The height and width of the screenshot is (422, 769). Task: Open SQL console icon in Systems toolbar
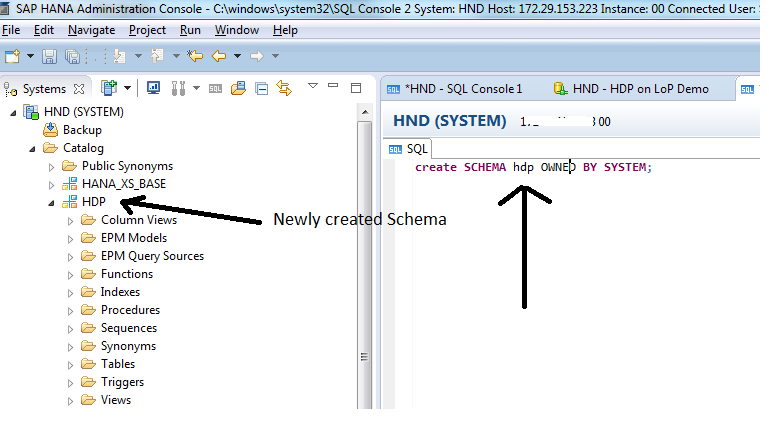pos(214,88)
